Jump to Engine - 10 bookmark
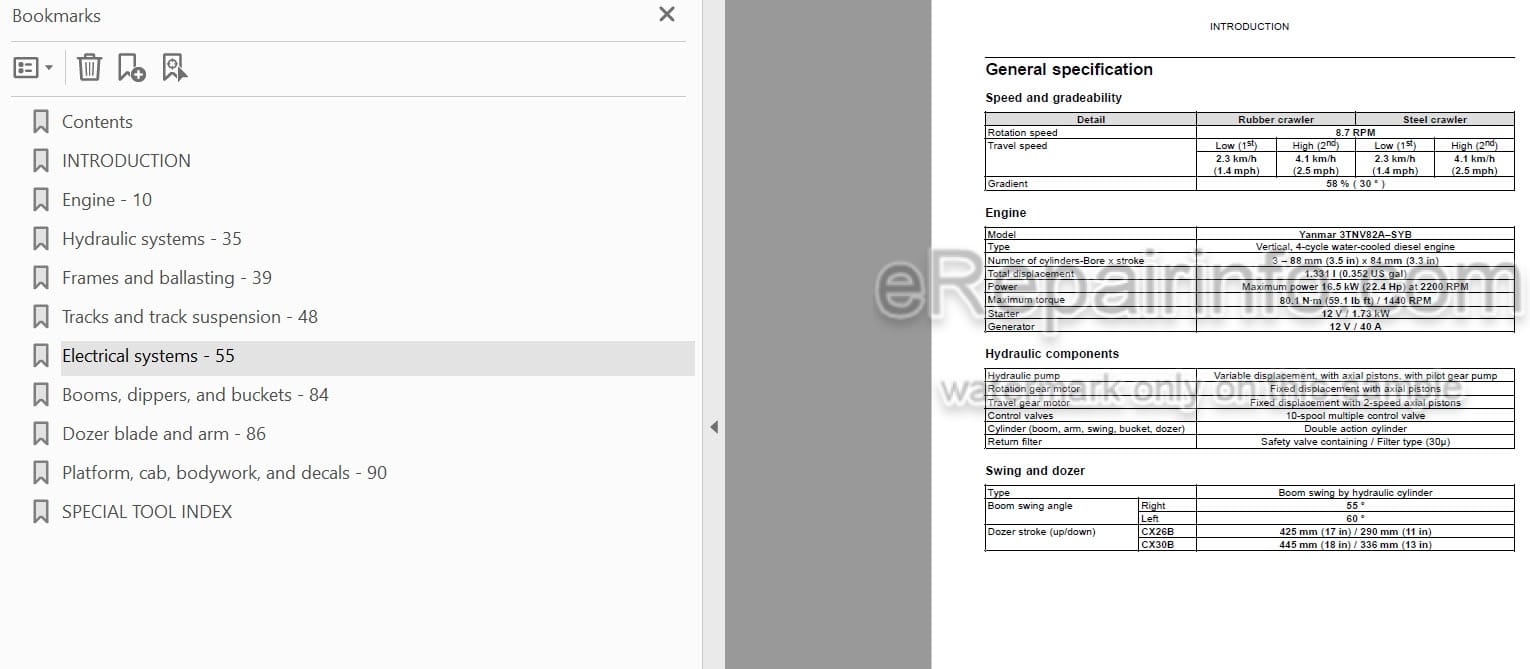This screenshot has height=669, width=1530. coord(107,200)
